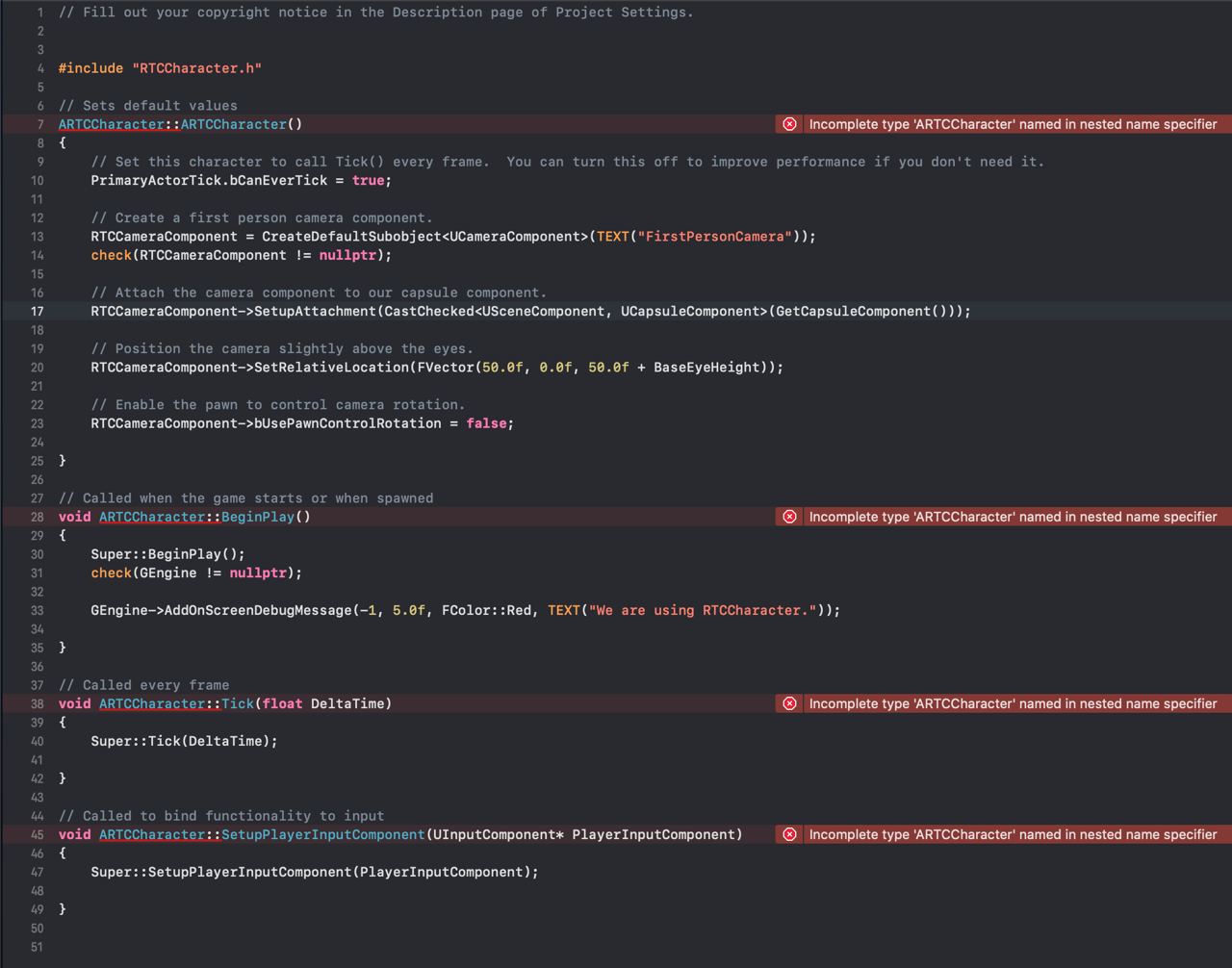Click the #include directive keyword
This screenshot has width=1232, height=968.
(90, 68)
